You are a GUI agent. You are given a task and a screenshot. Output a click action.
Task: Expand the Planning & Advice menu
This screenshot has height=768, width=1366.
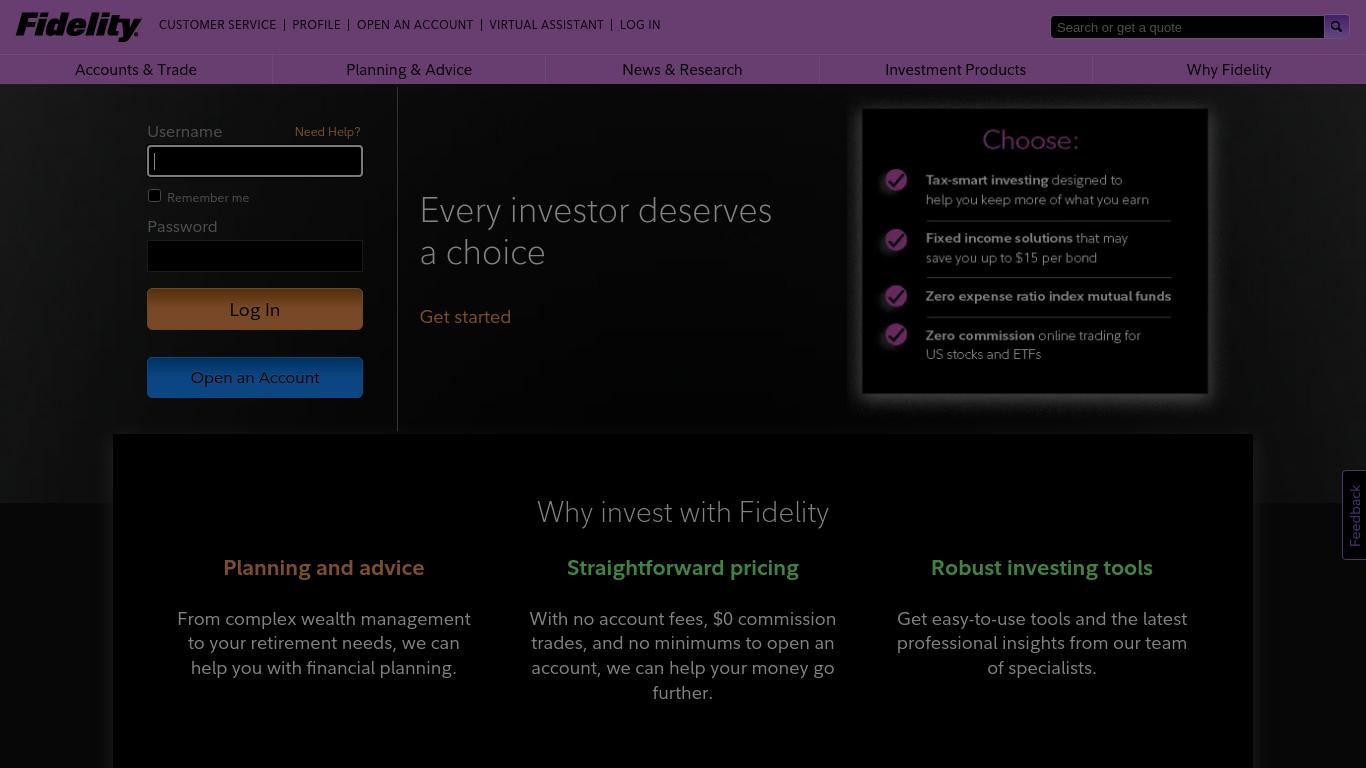click(409, 69)
